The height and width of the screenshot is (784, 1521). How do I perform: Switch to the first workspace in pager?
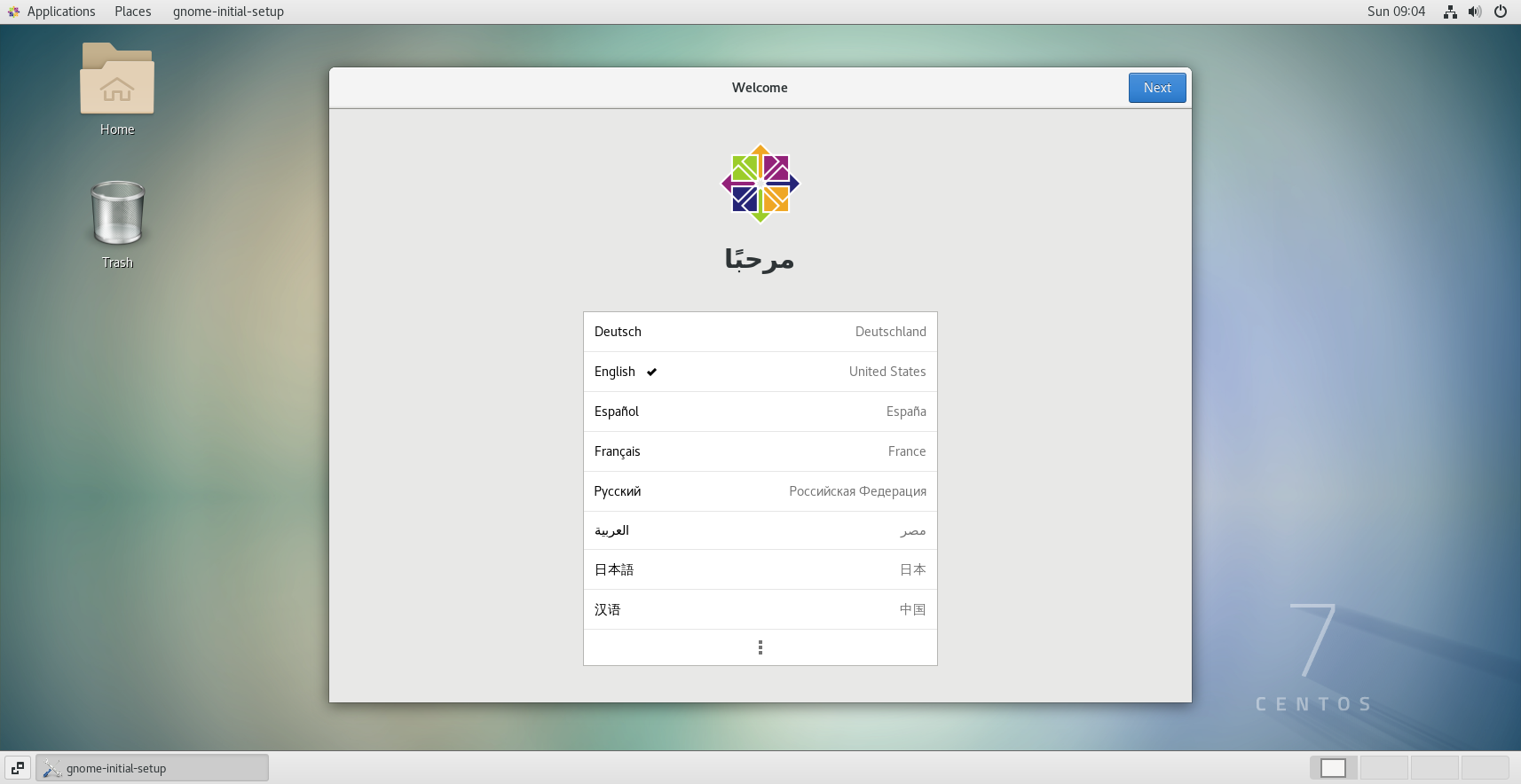1334,768
